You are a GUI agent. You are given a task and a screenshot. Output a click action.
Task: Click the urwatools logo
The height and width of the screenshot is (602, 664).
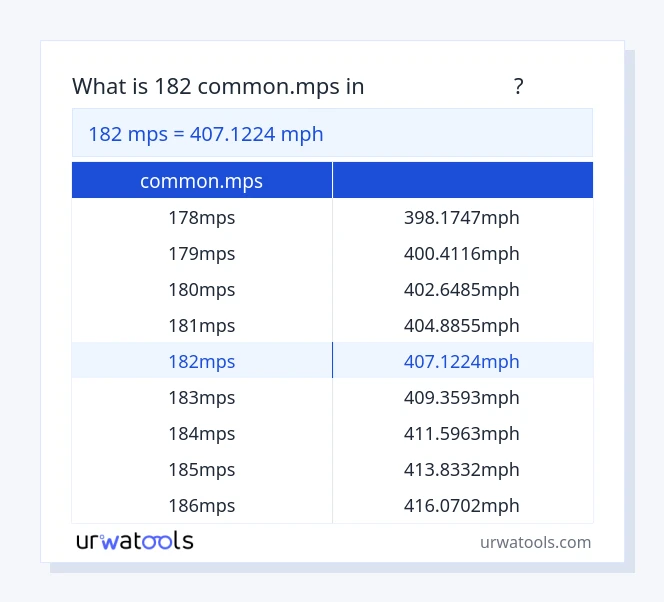[135, 541]
